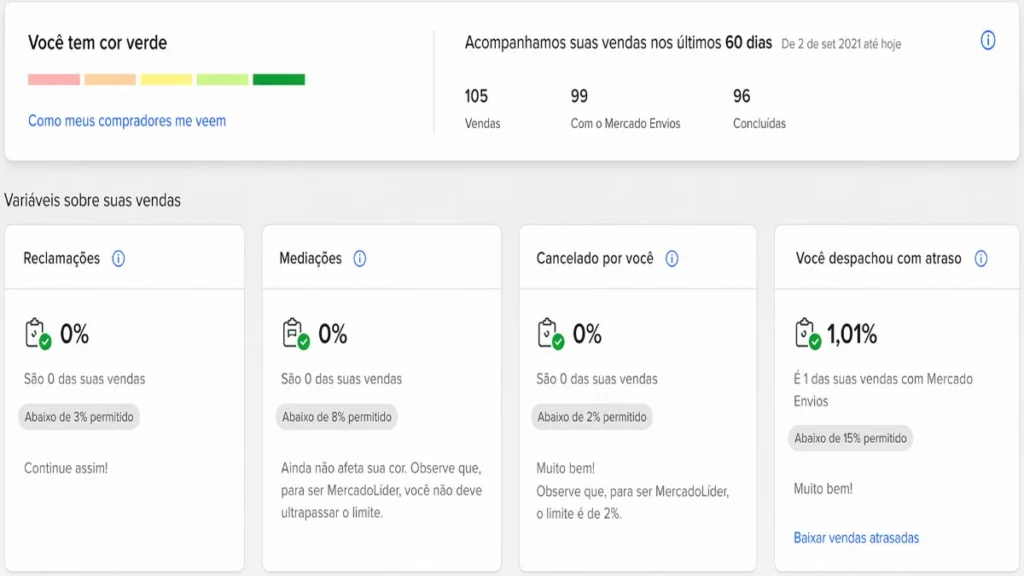Open the sales period info icon top right
This screenshot has width=1024, height=576.
(988, 41)
